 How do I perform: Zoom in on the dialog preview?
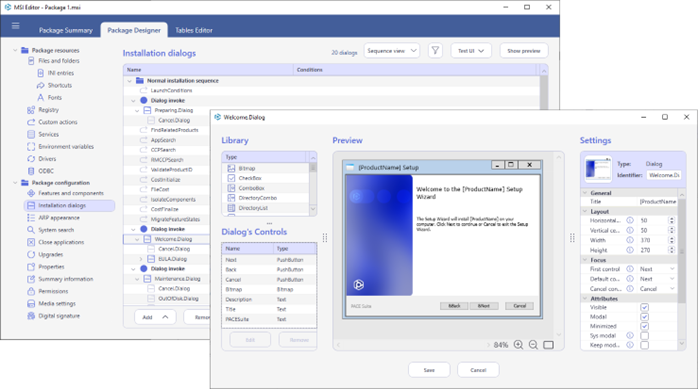point(518,345)
